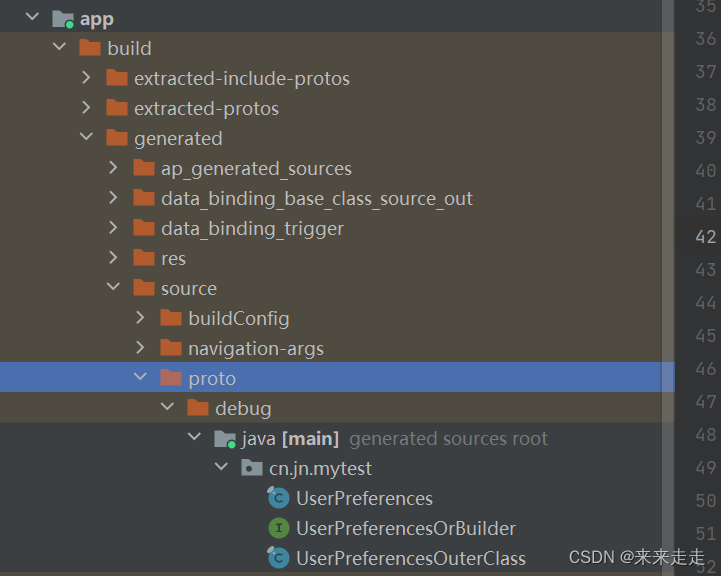Click line number 46 in gutter

click(706, 369)
